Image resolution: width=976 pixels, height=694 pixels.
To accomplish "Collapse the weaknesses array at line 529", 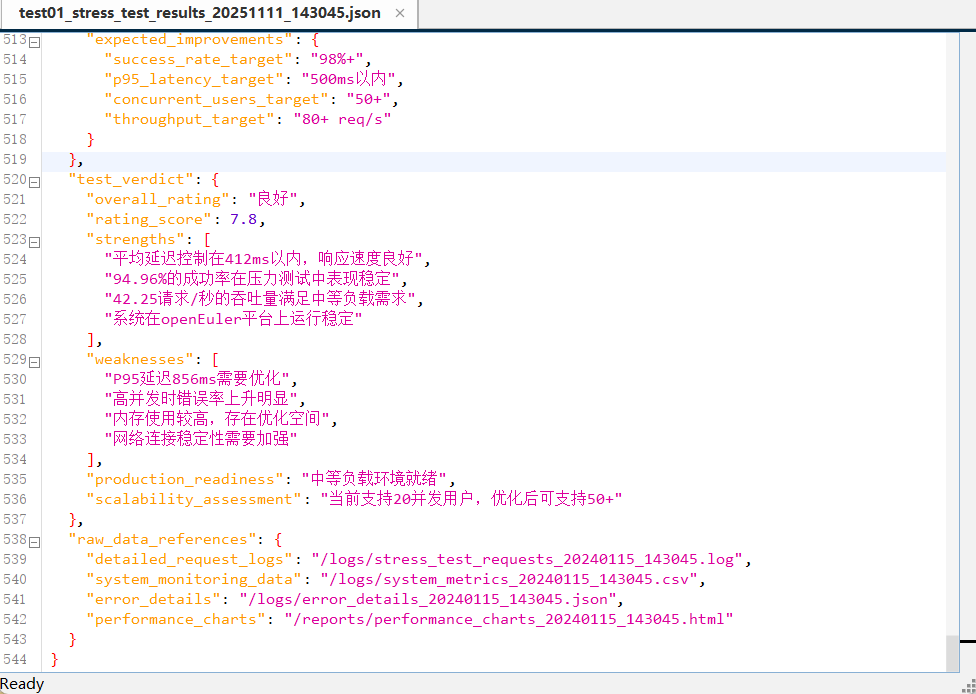I will point(35,362).
